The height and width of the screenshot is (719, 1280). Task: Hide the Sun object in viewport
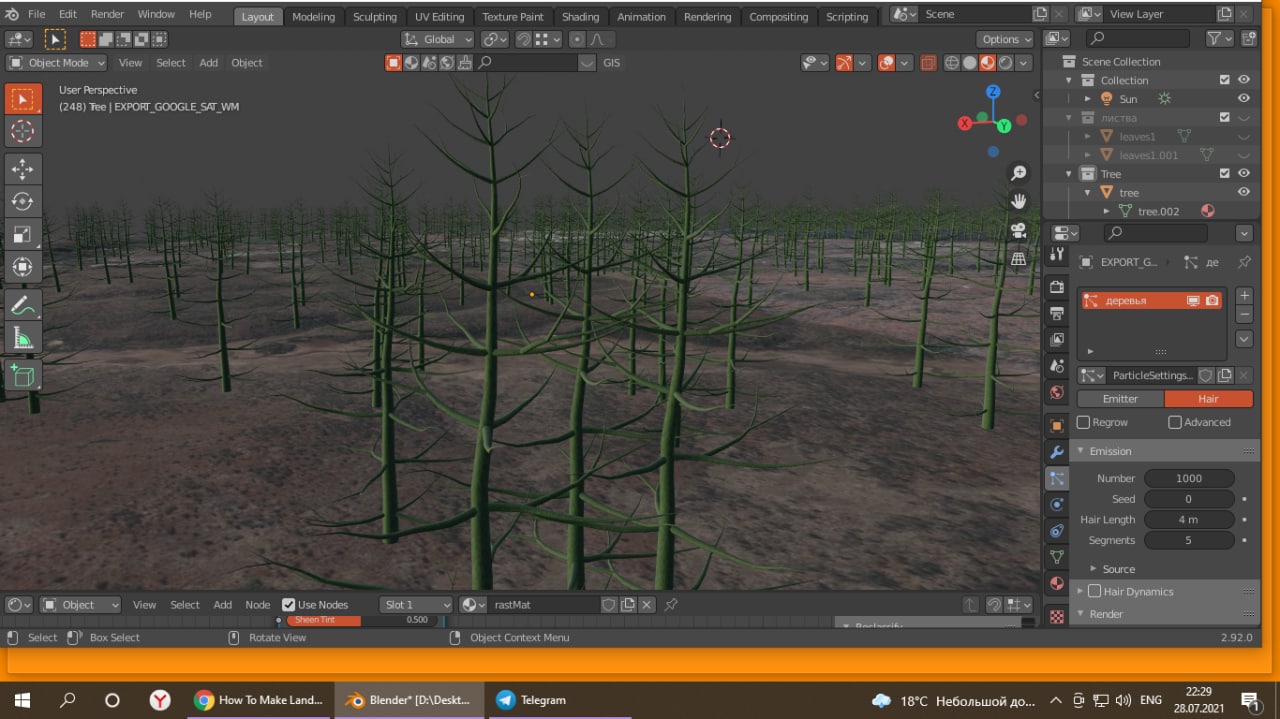[1244, 99]
